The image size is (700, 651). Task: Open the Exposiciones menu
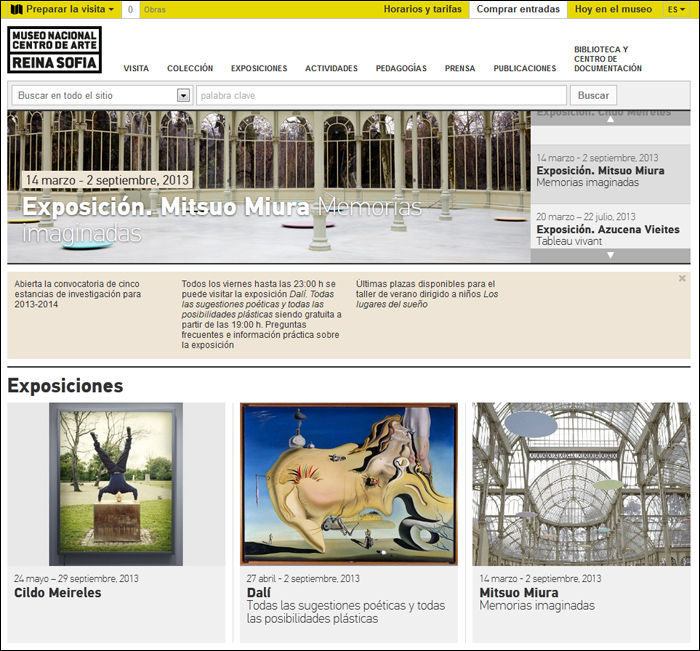click(x=259, y=68)
